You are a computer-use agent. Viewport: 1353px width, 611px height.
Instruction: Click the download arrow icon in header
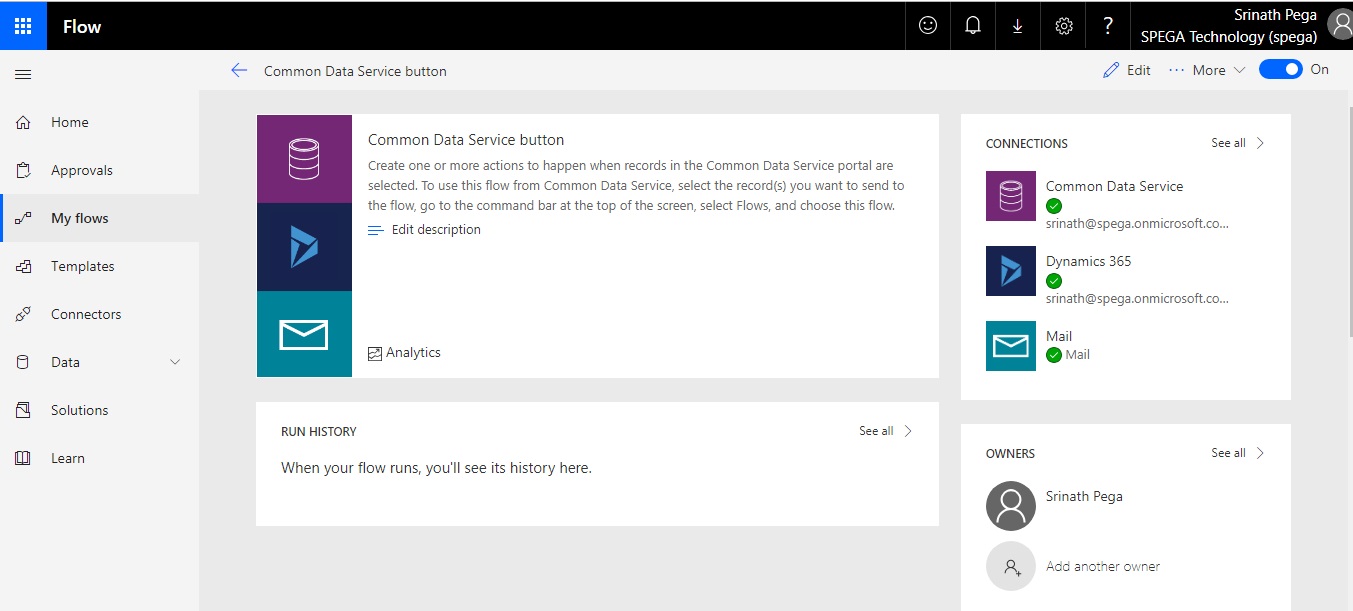pyautogui.click(x=1018, y=26)
